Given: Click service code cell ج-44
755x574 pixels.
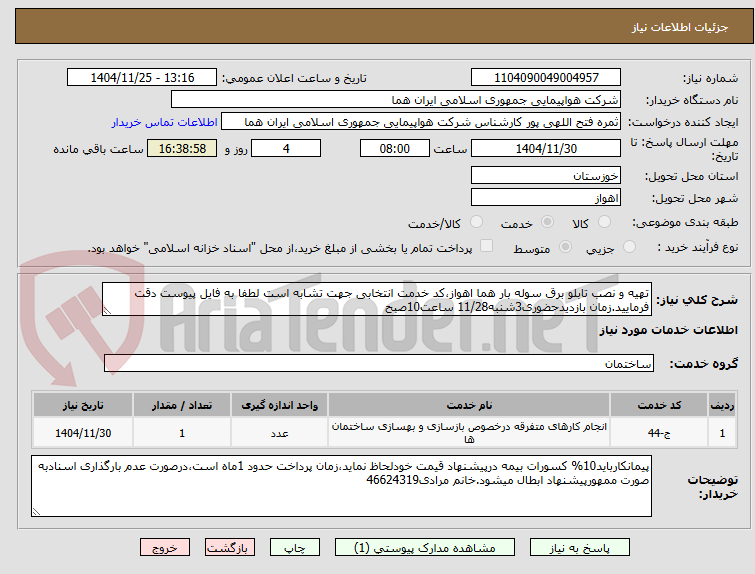Looking at the screenshot, I should click(659, 433).
